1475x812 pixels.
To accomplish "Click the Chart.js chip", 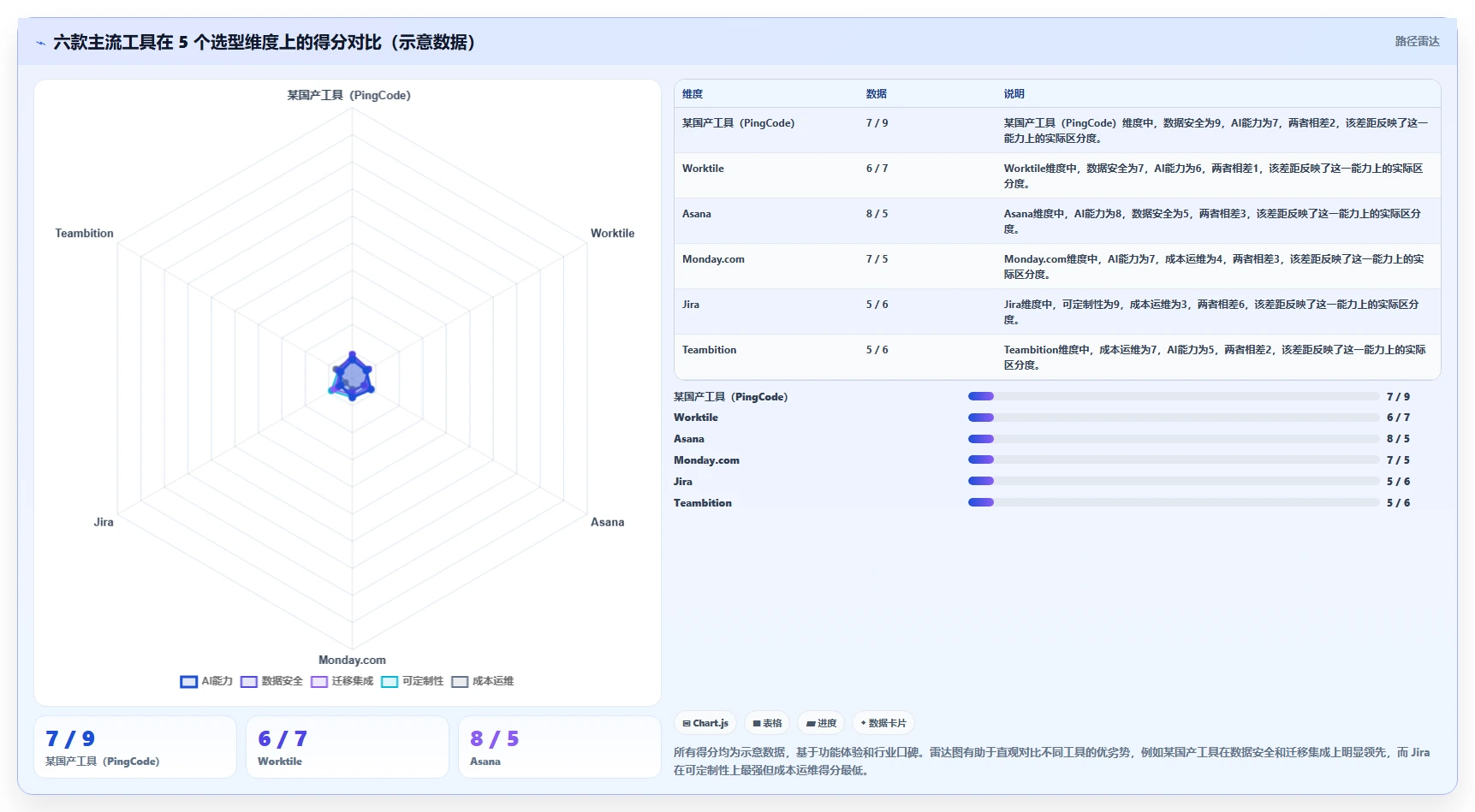I will point(705,723).
